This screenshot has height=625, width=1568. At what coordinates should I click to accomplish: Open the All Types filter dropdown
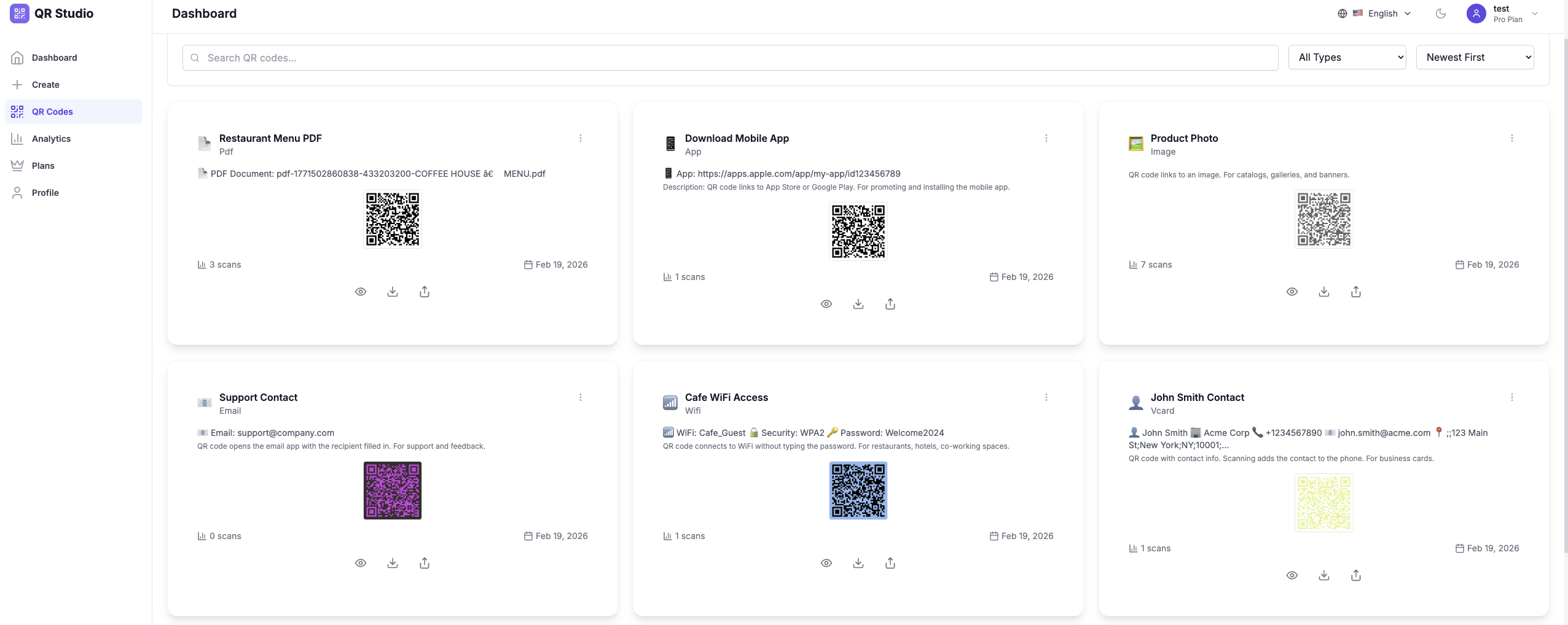click(x=1347, y=57)
